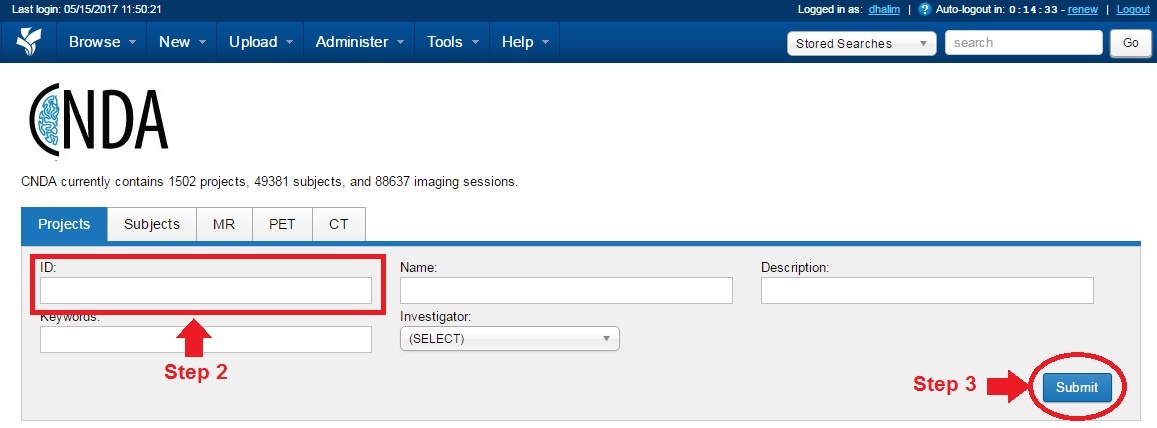
Task: Click the Go search button
Action: pos(1130,44)
